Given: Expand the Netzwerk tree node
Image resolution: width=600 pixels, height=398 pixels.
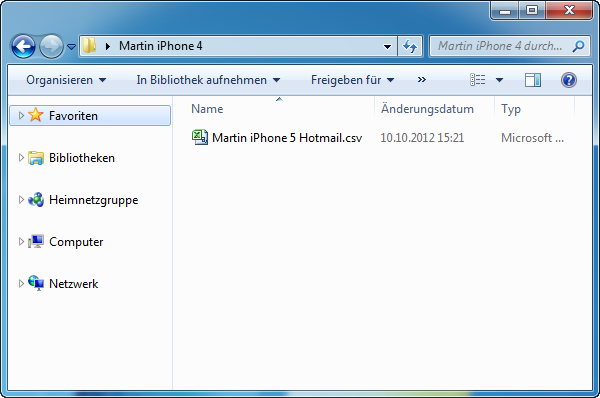Looking at the screenshot, I should coord(21,283).
